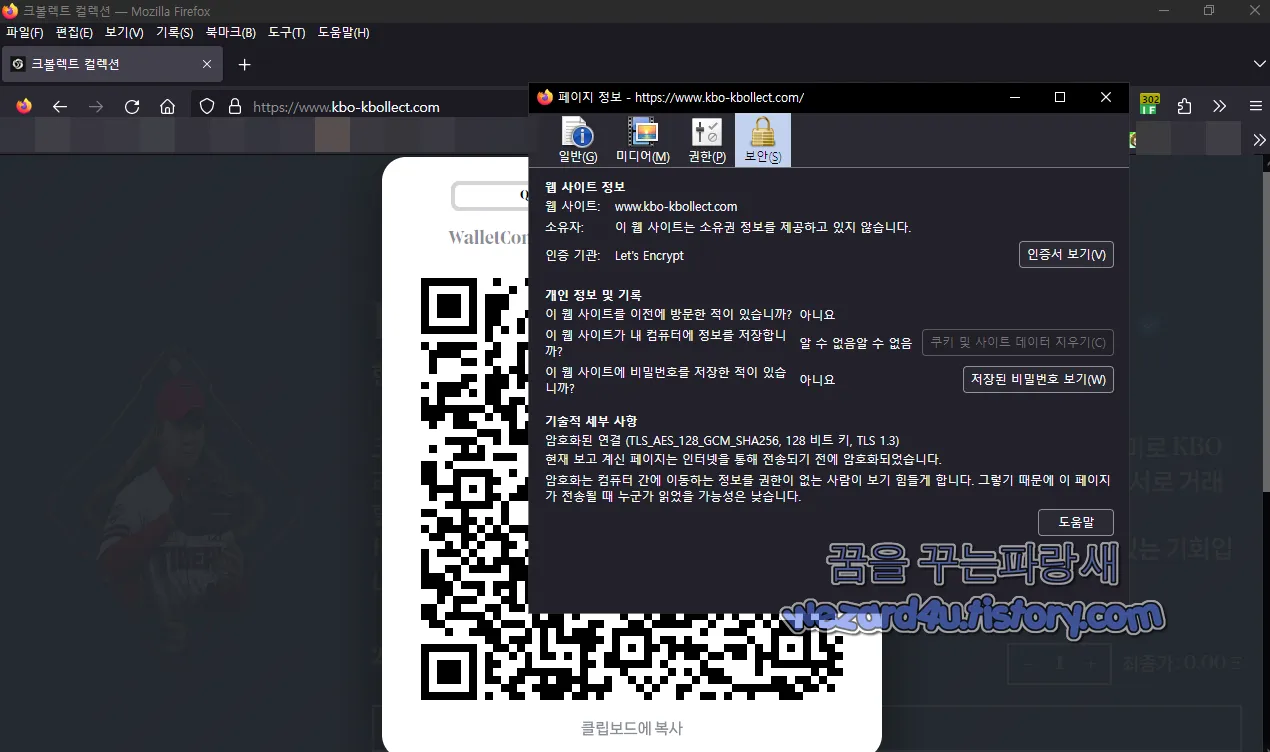The width and height of the screenshot is (1270, 752).
Task: Expand bookmarks toolbar overflow chevron
Action: click(x=1259, y=141)
